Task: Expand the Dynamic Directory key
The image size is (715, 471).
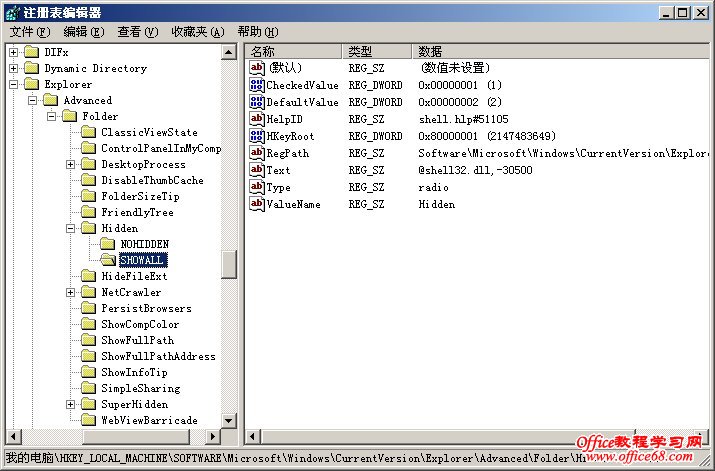Action: (14, 68)
